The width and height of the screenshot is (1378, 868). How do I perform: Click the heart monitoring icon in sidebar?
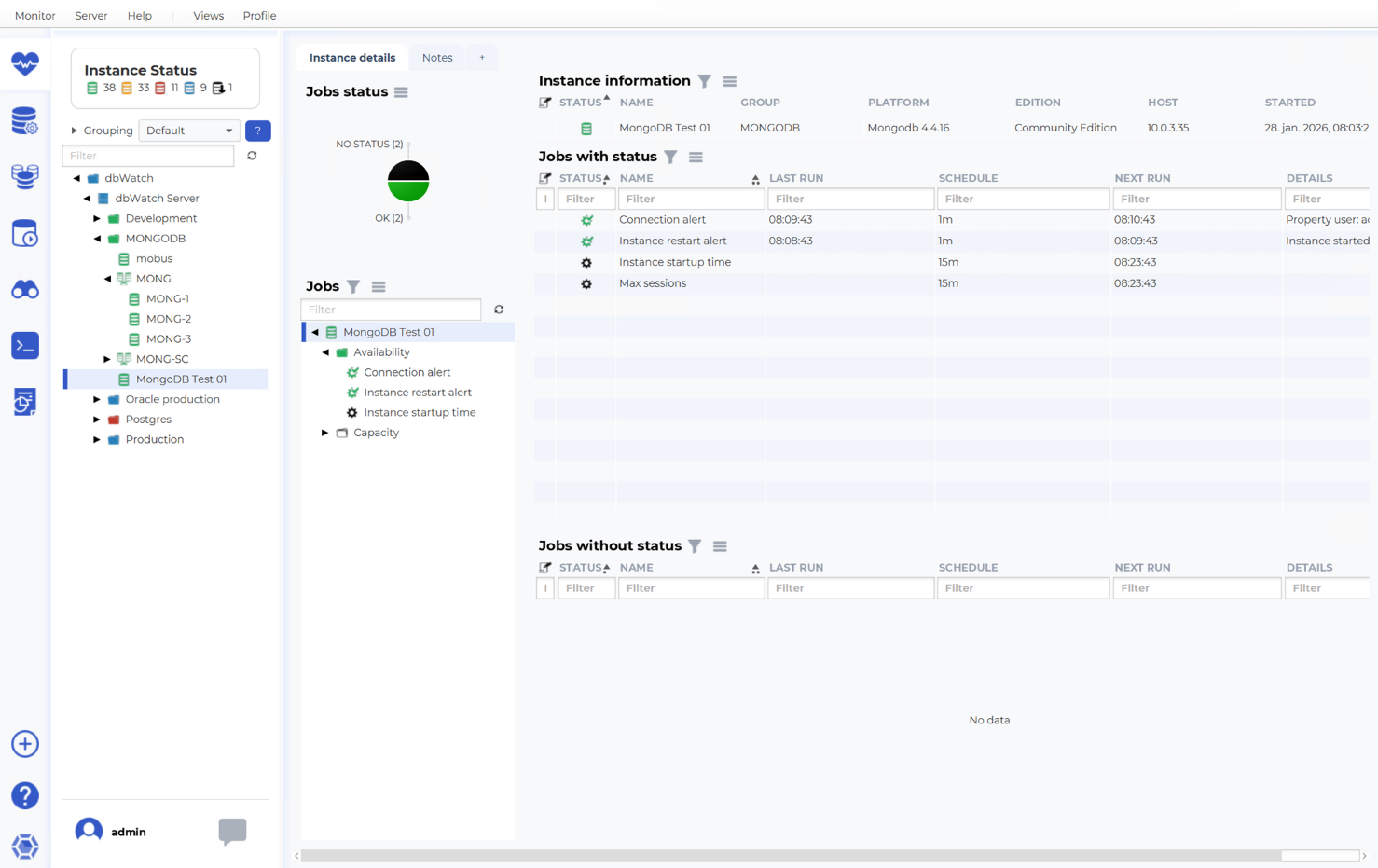pos(25,63)
